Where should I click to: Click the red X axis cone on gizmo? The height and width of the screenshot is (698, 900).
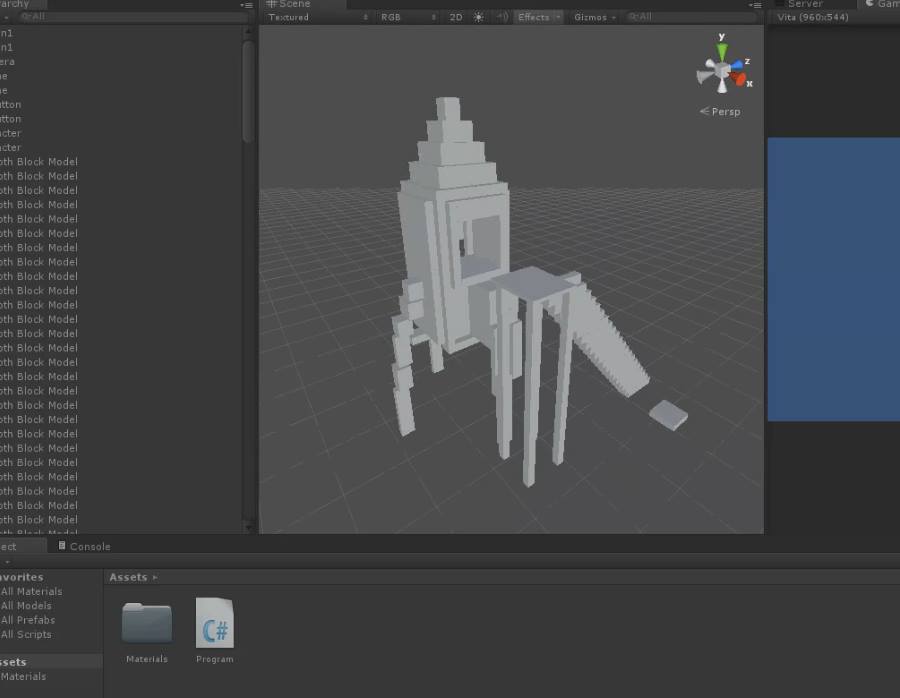(x=738, y=79)
